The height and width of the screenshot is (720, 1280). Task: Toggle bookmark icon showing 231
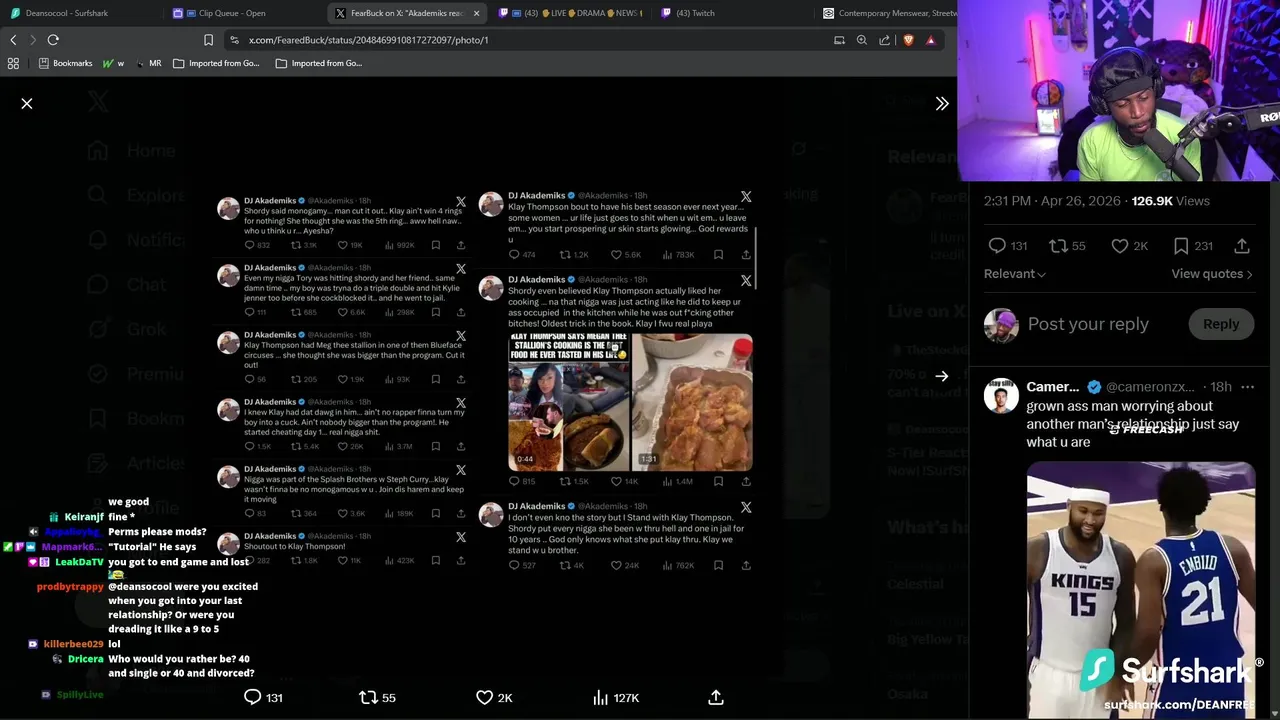[x=1181, y=246]
